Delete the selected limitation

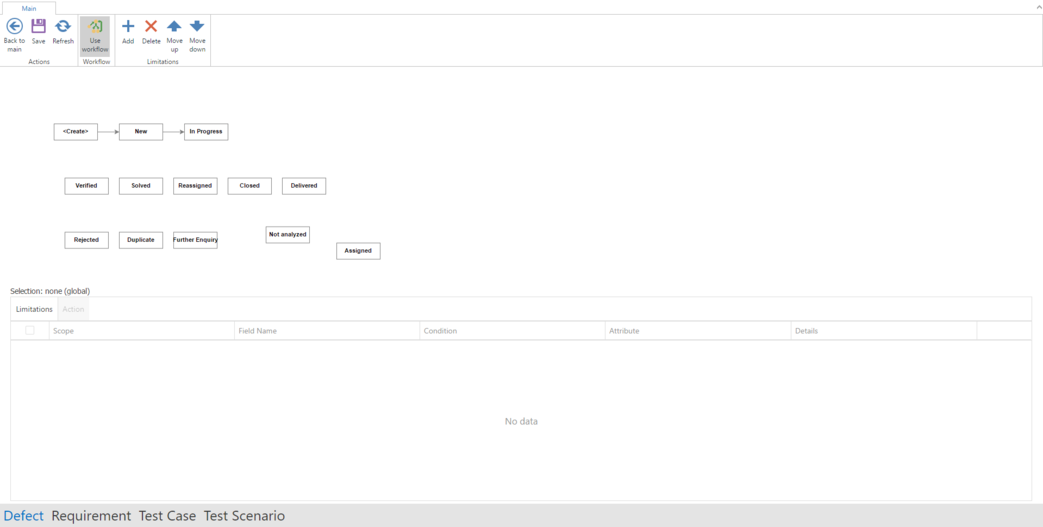[151, 27]
